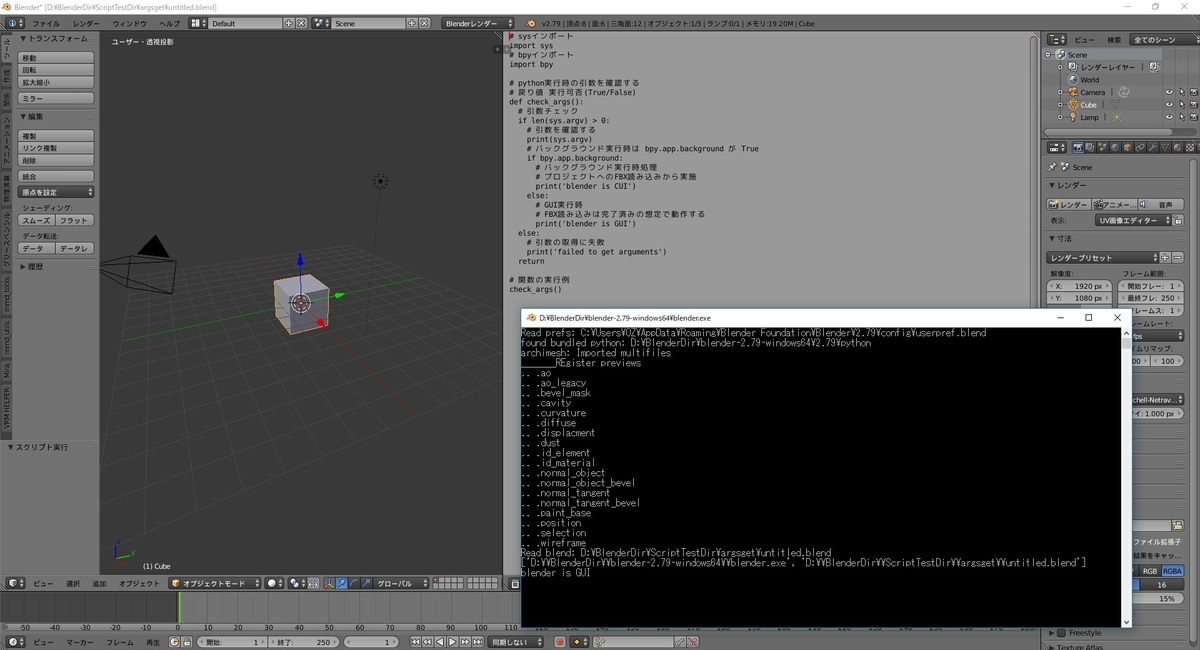Open the File menu
1200x650 pixels.
[x=46, y=23]
